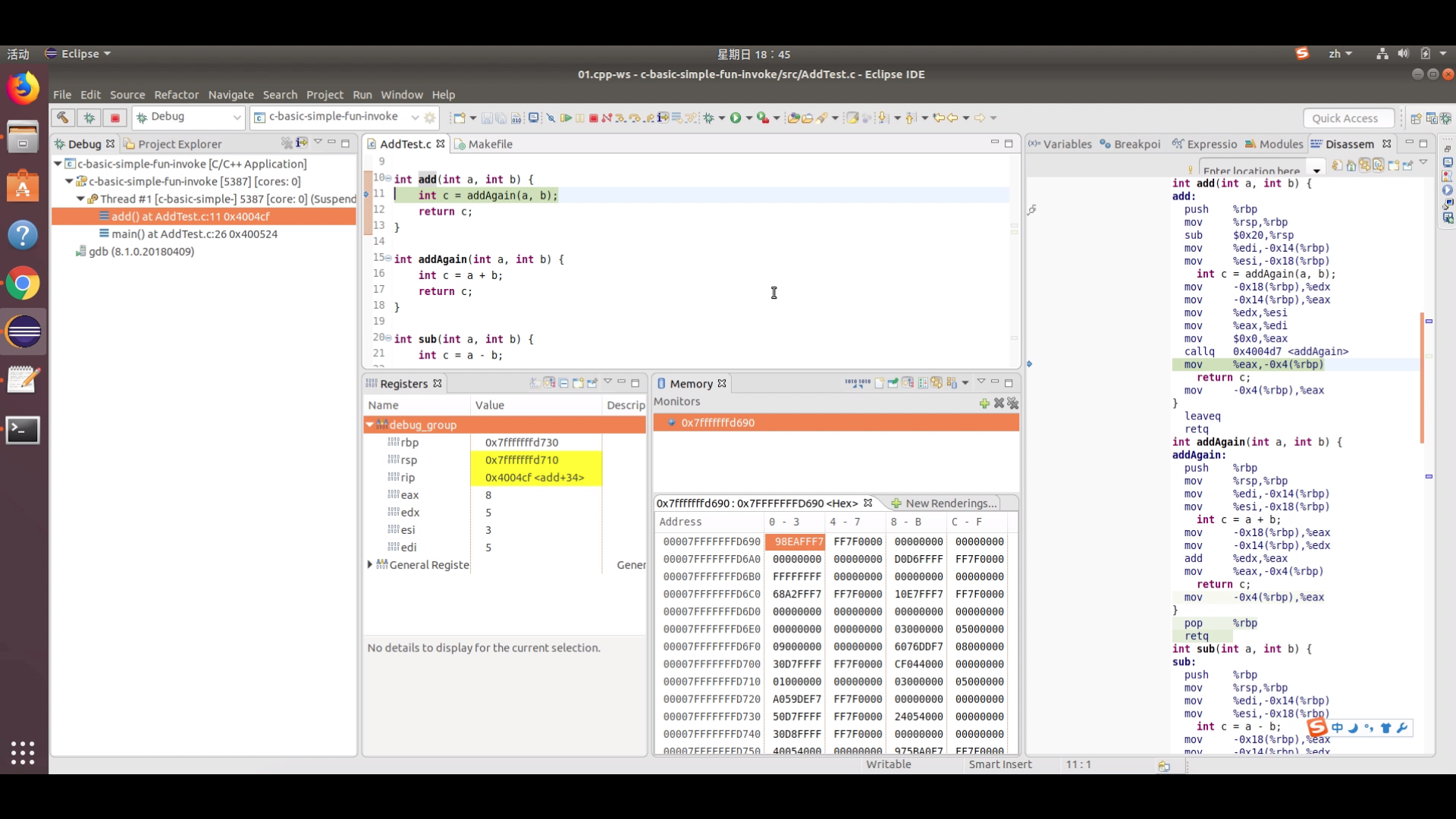The image size is (1456, 819).
Task: Open Firefox from the dock
Action: pyautogui.click(x=24, y=89)
